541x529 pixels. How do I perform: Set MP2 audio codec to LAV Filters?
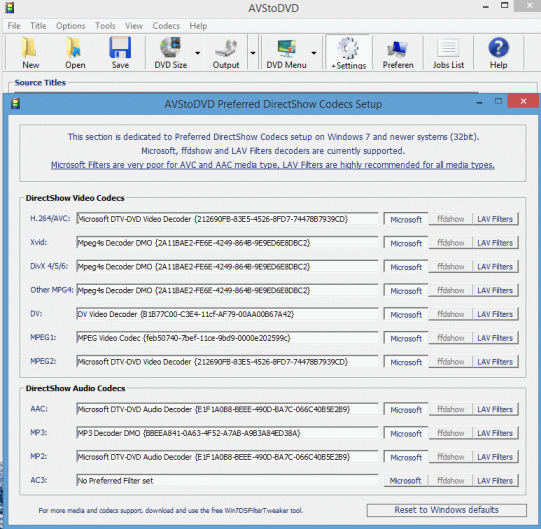[495, 457]
